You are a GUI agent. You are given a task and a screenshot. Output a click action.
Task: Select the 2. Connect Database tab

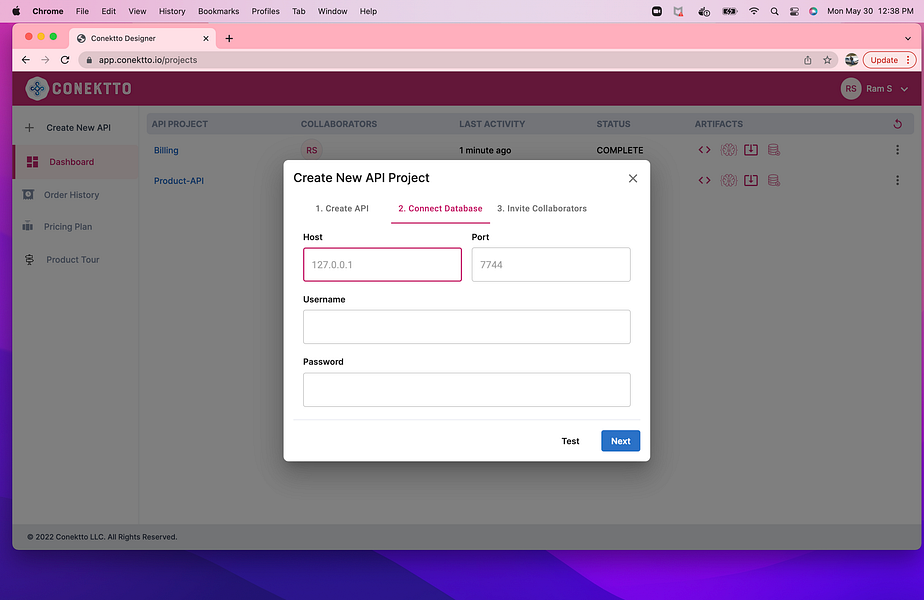click(x=440, y=208)
